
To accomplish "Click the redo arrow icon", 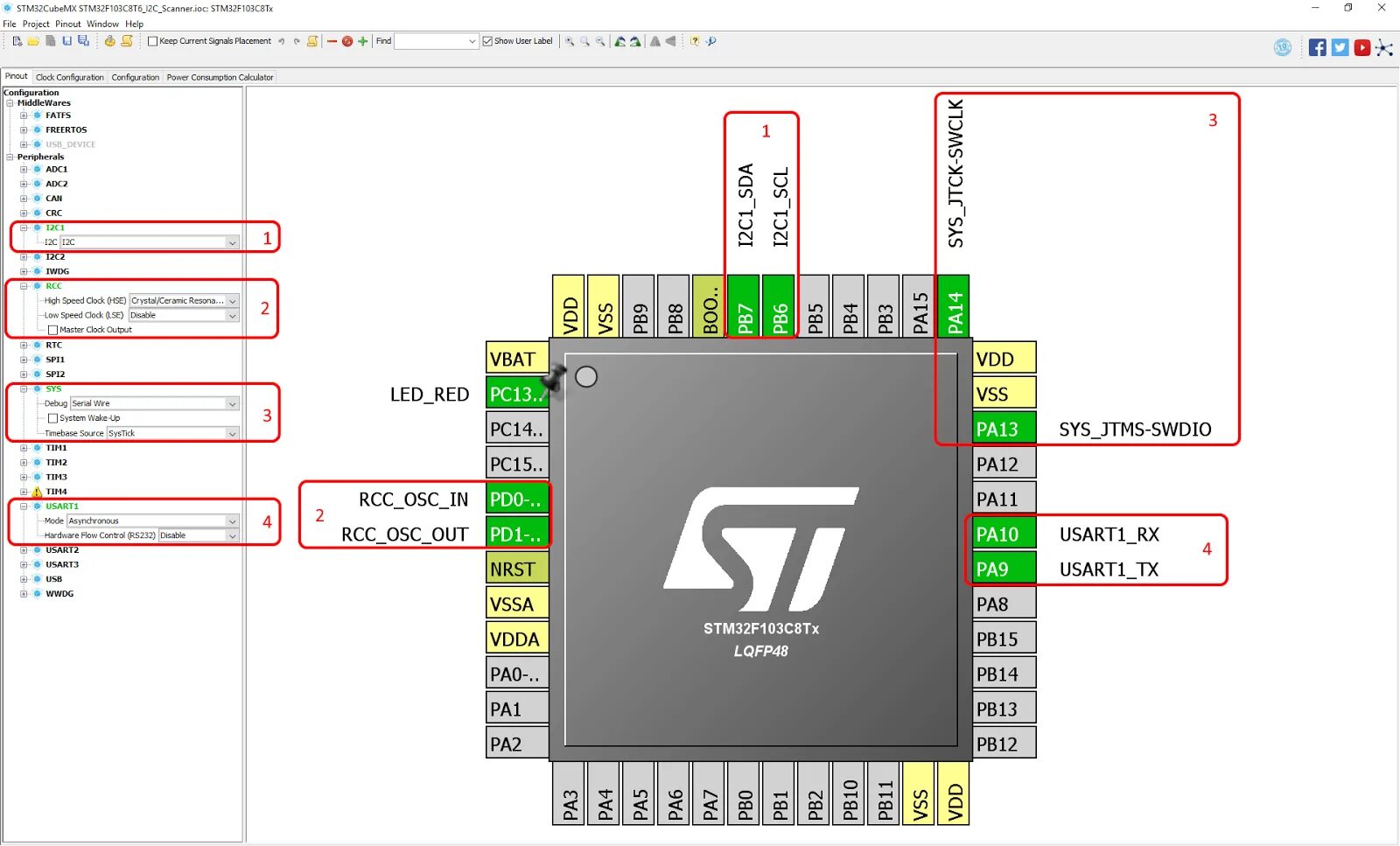I will (x=297, y=41).
